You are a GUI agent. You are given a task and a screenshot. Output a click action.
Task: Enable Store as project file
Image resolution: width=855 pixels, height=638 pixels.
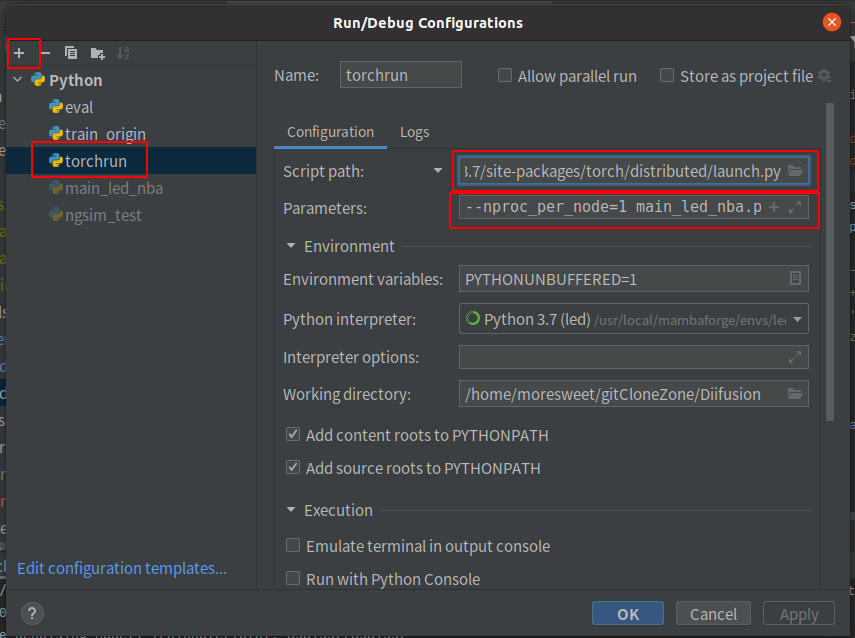tap(667, 75)
